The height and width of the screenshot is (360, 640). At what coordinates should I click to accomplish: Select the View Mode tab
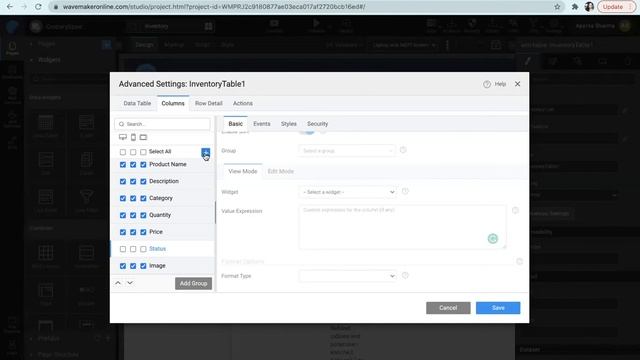242,171
